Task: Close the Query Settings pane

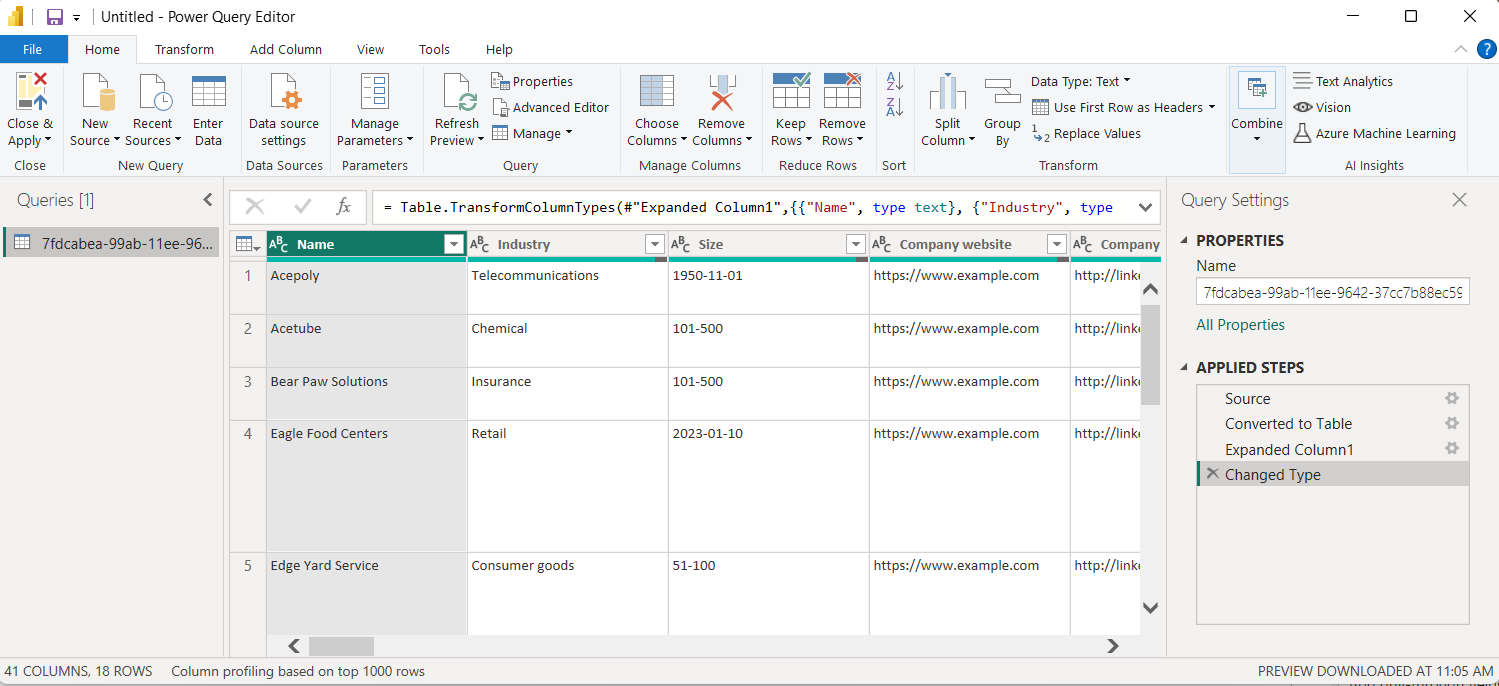Action: (x=1459, y=200)
